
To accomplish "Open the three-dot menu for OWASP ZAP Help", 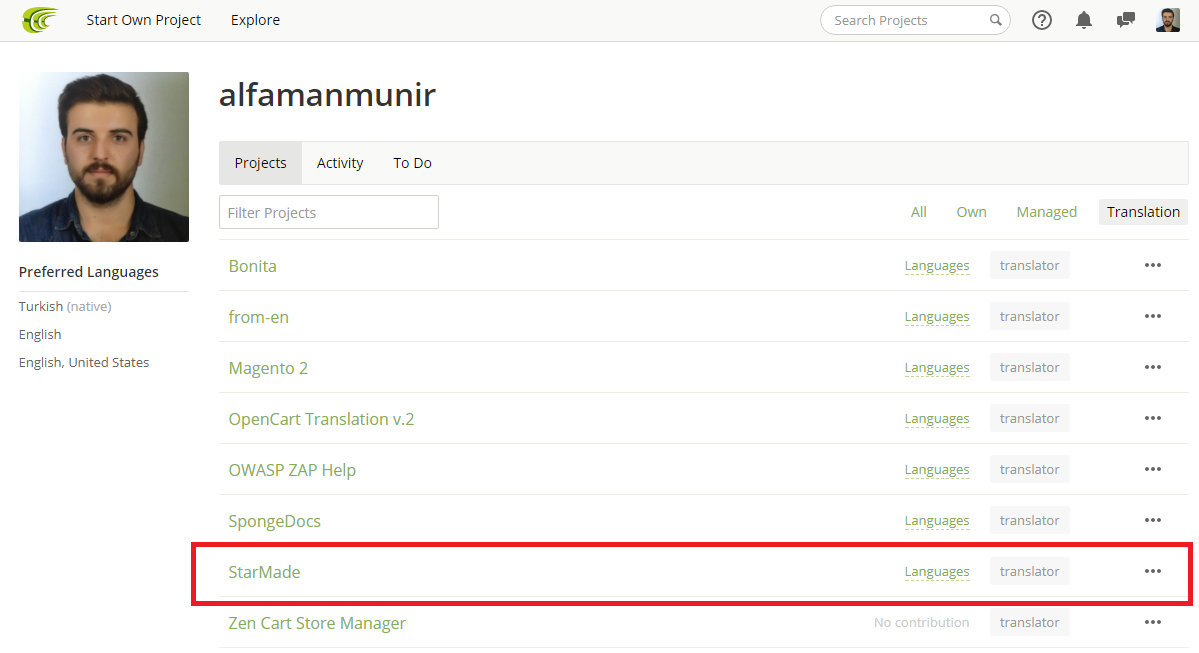I will (1152, 469).
